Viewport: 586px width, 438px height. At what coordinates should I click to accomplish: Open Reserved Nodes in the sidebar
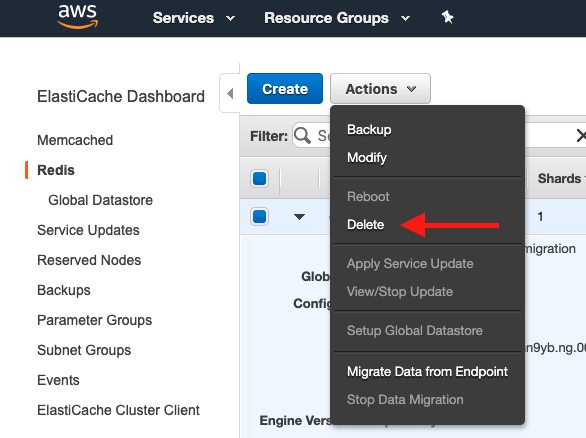pos(89,260)
